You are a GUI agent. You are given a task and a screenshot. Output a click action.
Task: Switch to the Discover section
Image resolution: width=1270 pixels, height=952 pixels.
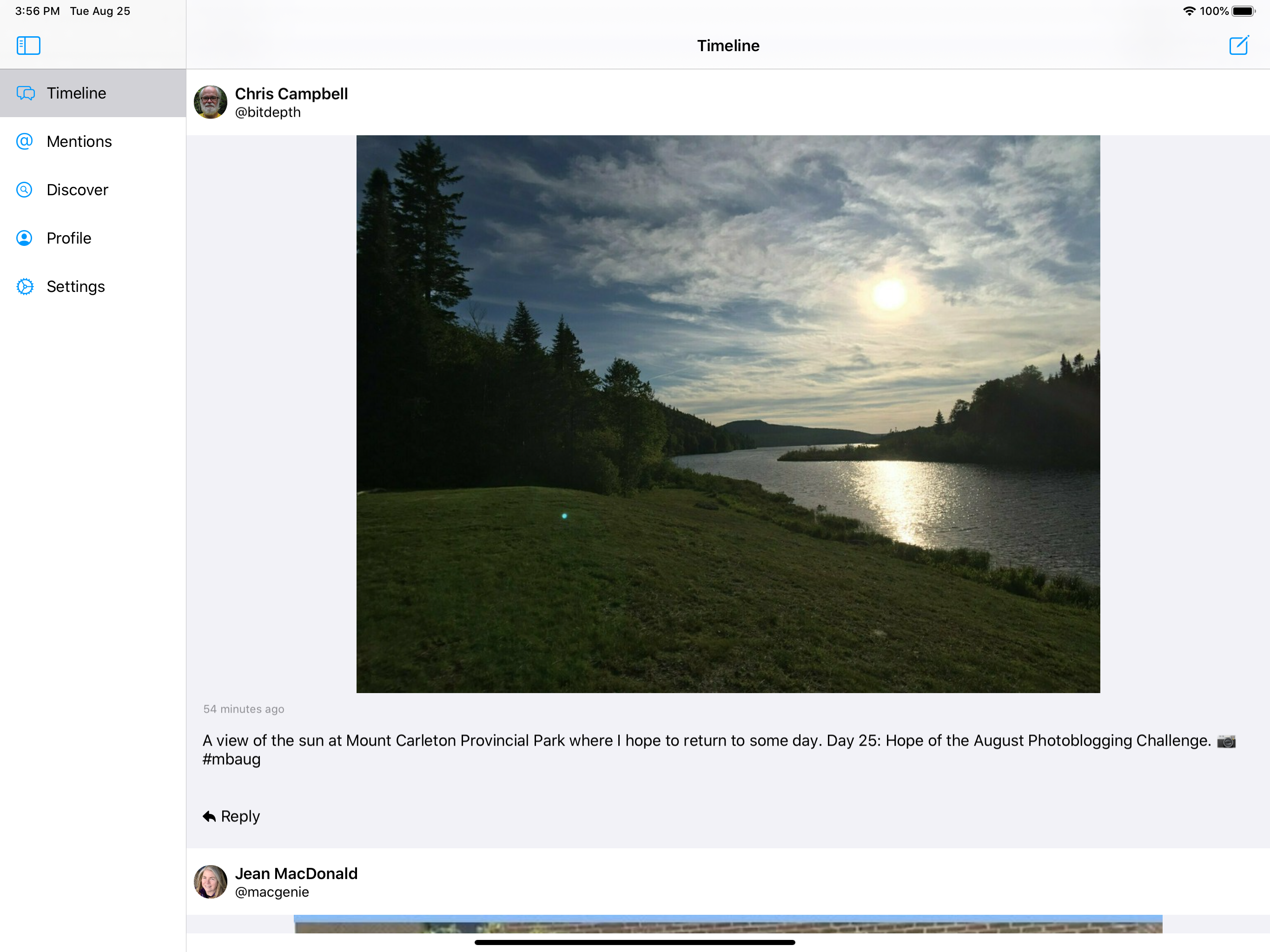pos(78,190)
